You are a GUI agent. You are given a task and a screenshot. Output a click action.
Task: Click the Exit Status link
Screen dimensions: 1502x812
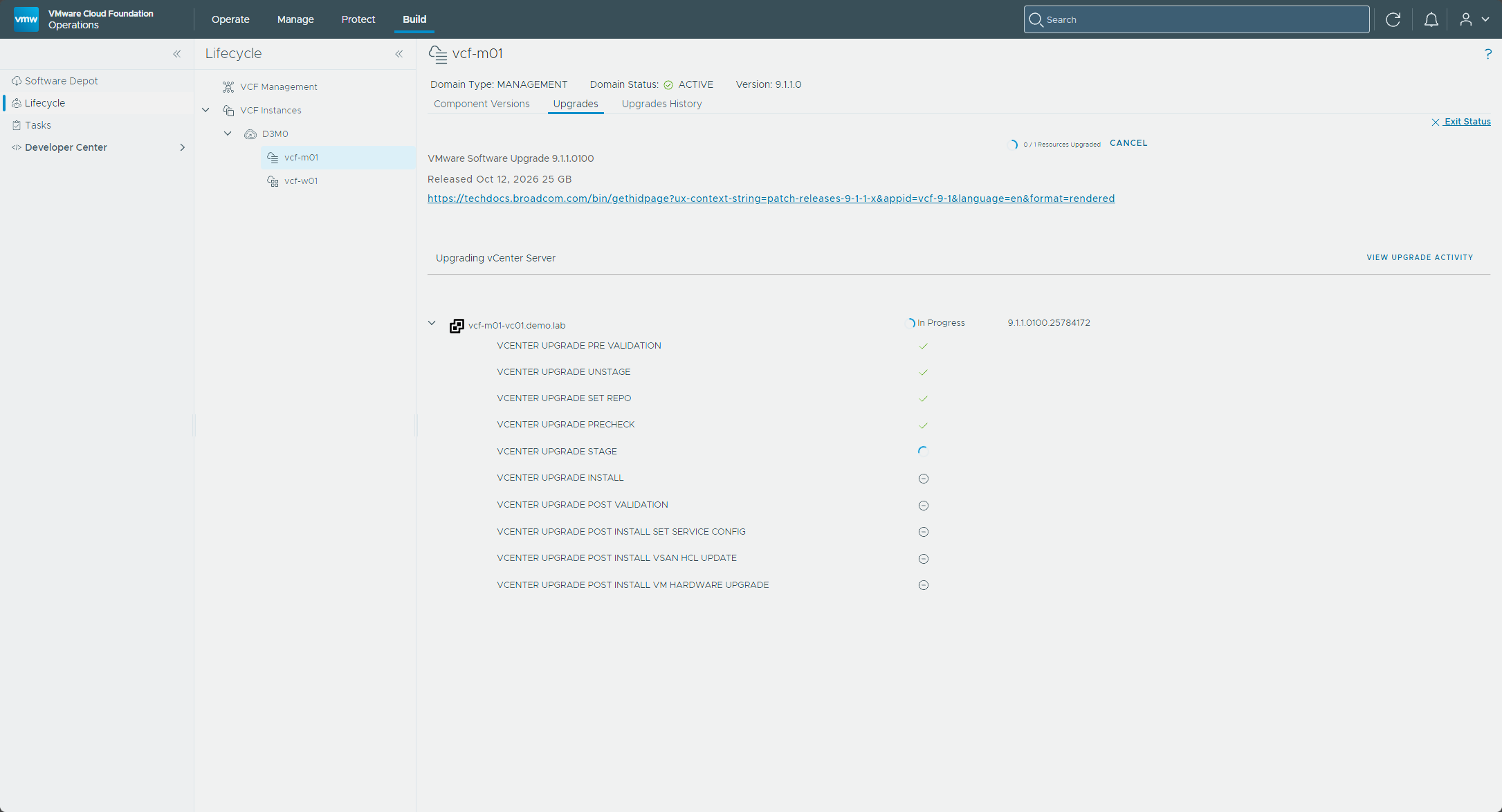1467,122
